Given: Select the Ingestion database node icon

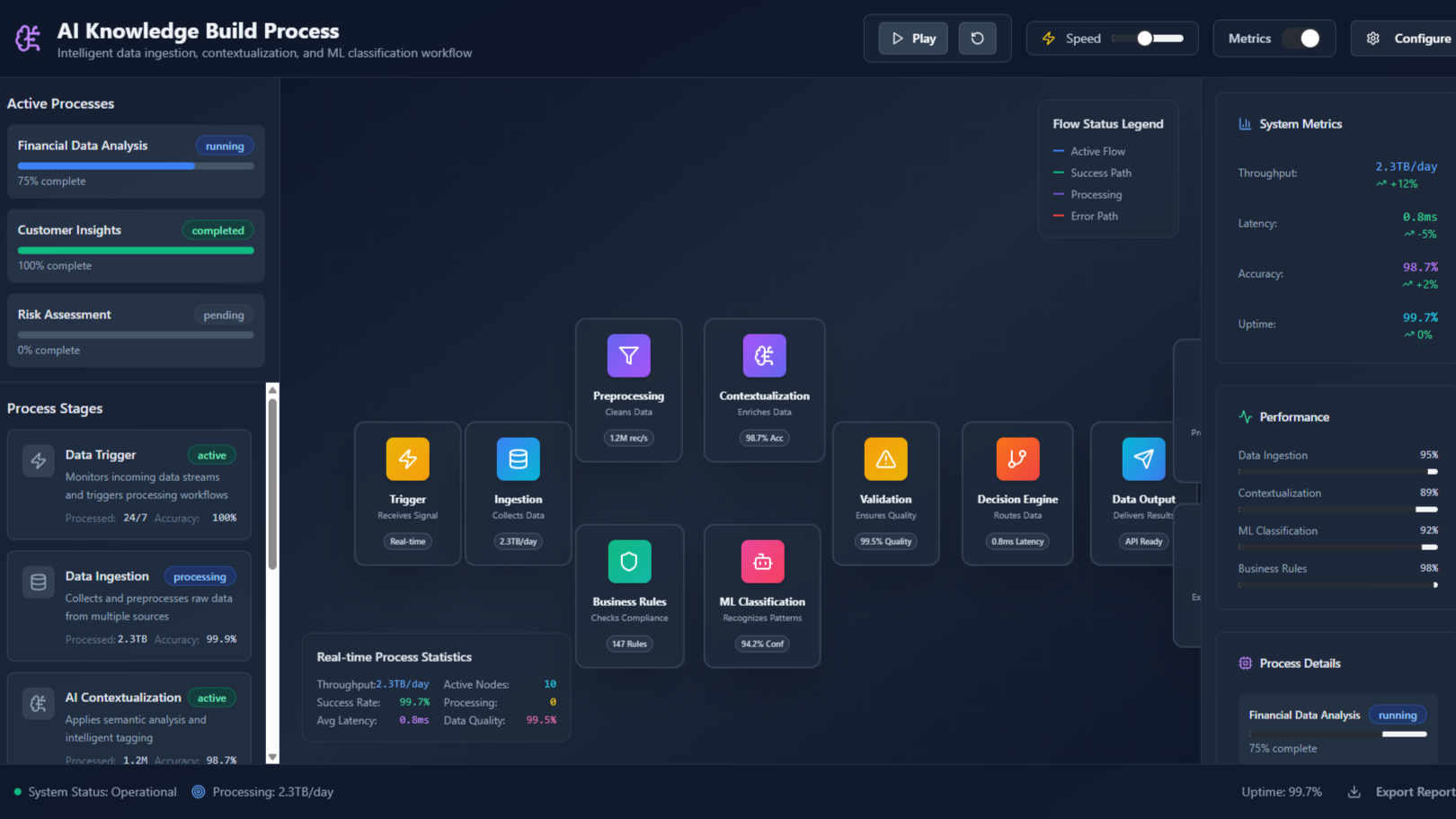Looking at the screenshot, I should [518, 459].
